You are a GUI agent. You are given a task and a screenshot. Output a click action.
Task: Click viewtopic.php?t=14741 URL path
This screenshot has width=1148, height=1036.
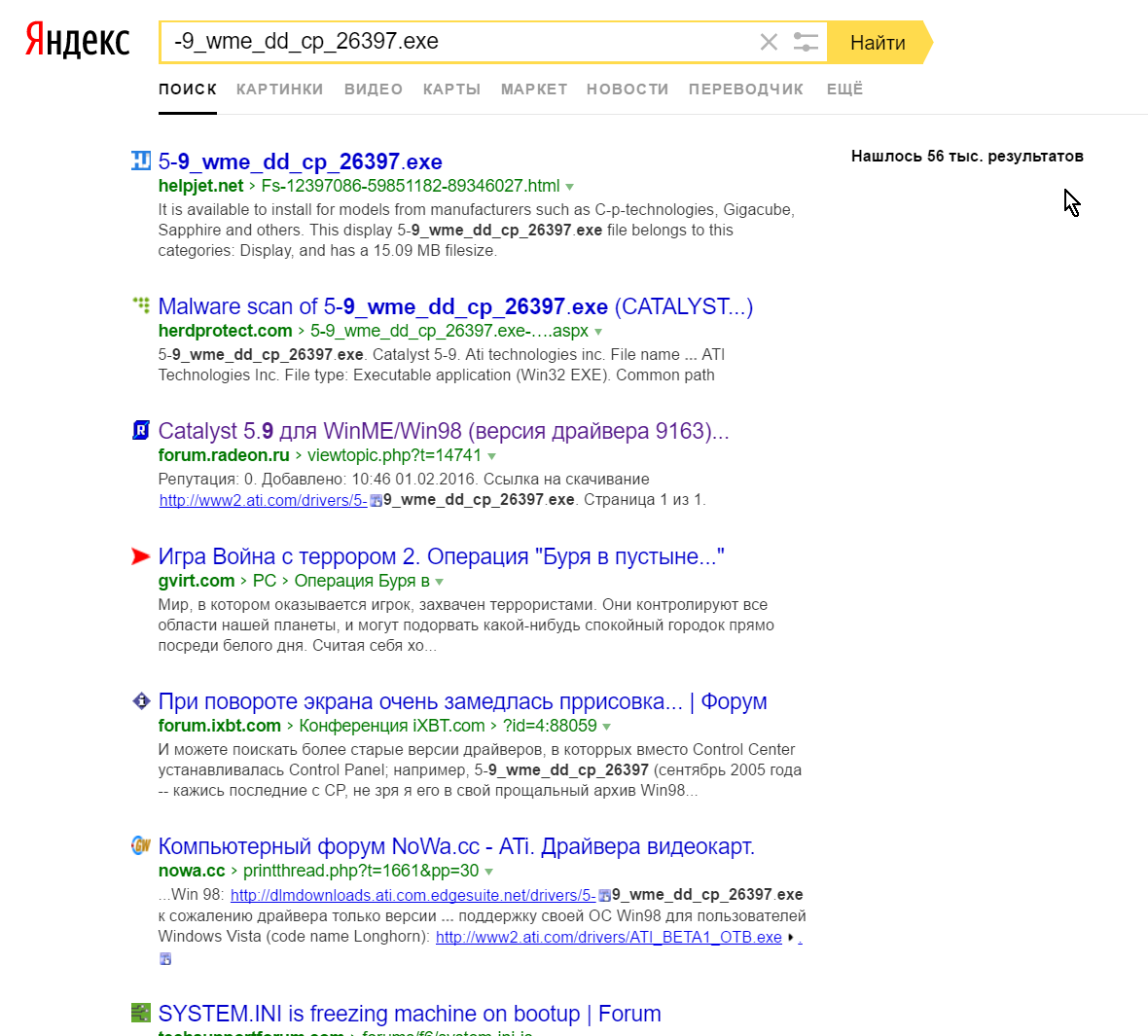[395, 455]
